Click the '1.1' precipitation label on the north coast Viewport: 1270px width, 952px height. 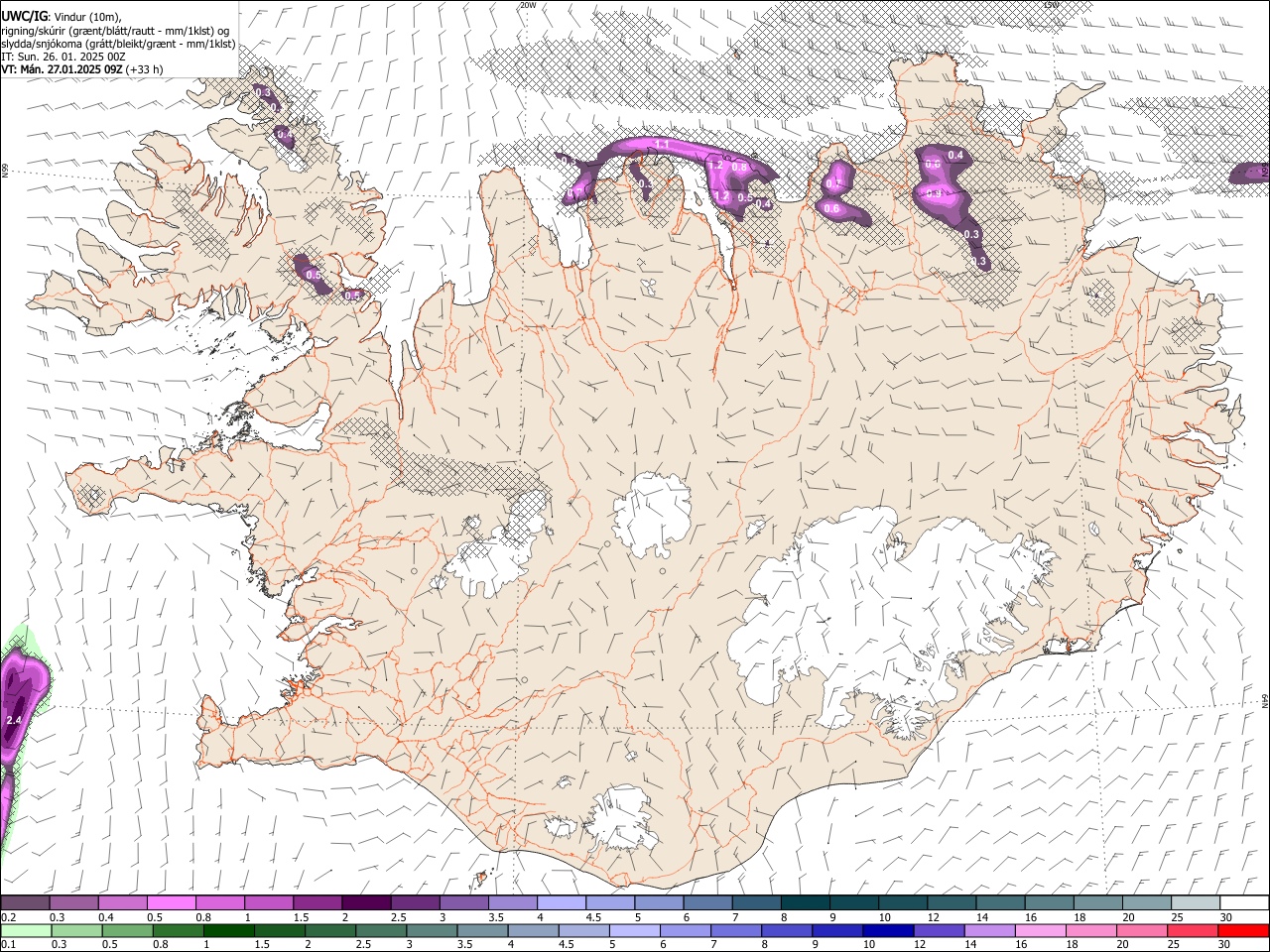point(664,146)
